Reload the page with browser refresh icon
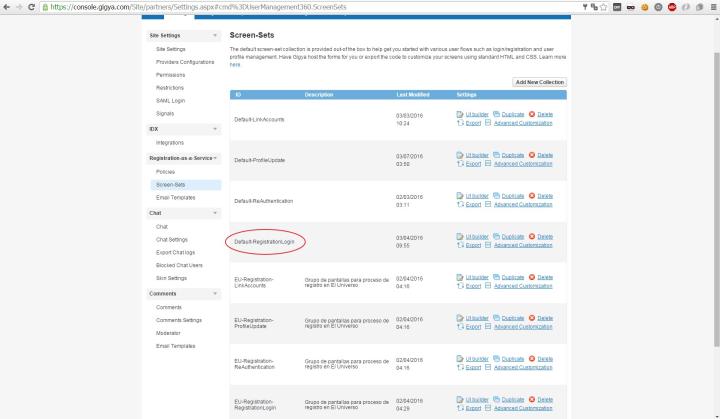720x419 pixels. [33, 6]
